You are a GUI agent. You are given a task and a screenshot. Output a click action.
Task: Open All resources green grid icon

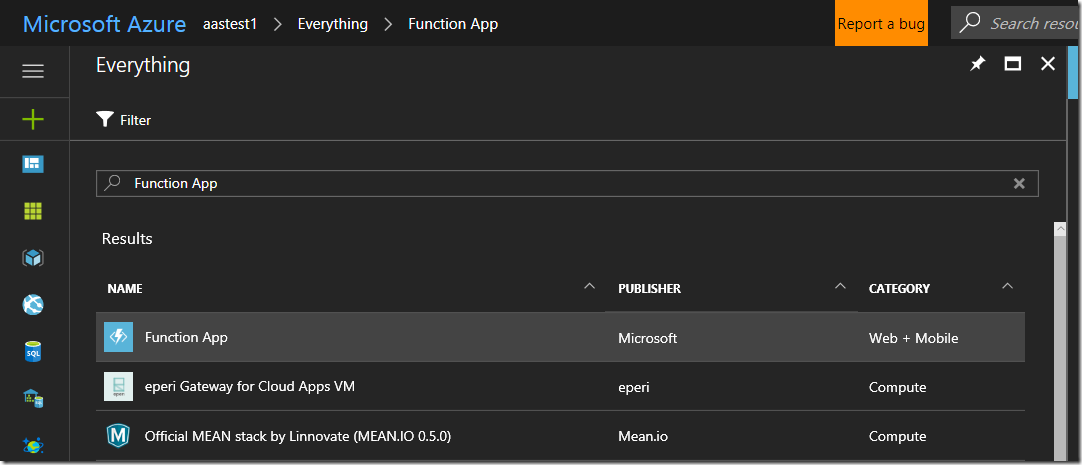33,211
